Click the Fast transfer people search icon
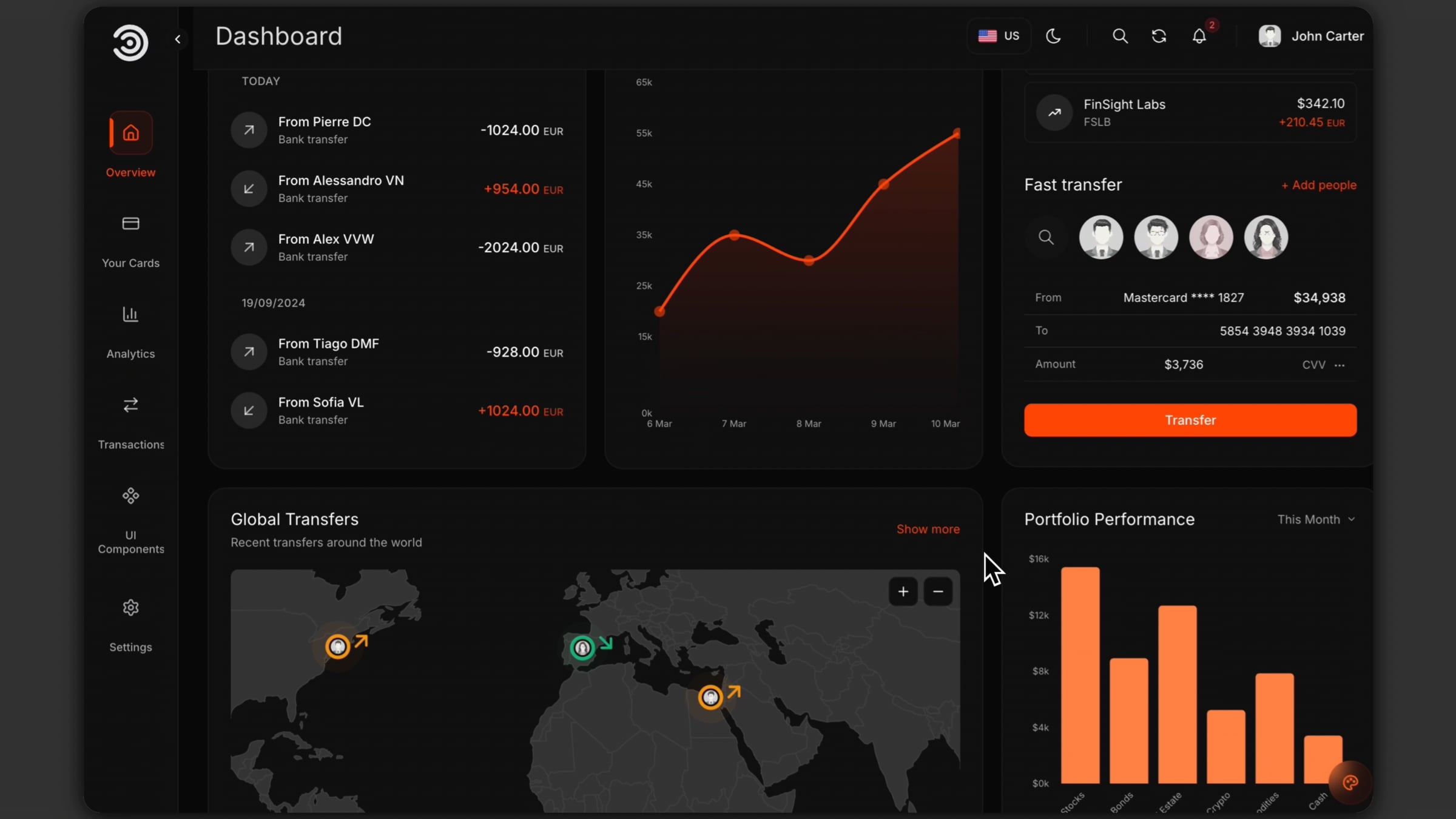 coord(1046,237)
